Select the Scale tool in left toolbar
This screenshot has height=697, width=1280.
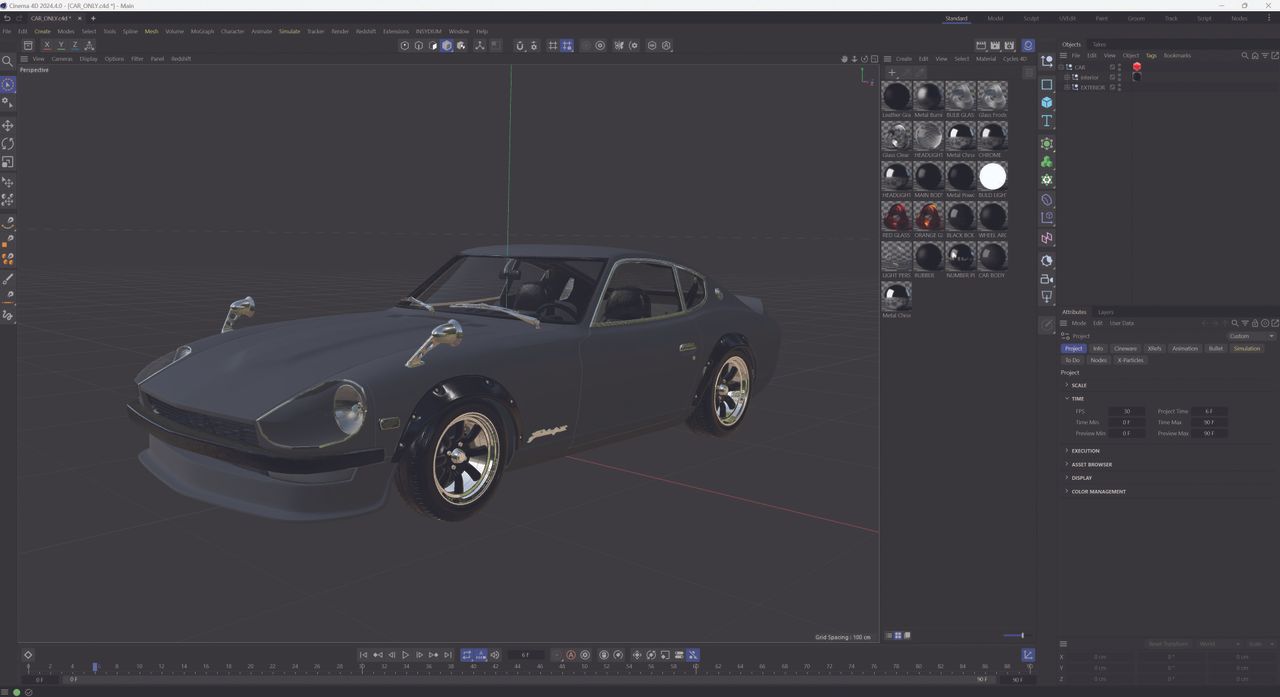pyautogui.click(x=8, y=162)
